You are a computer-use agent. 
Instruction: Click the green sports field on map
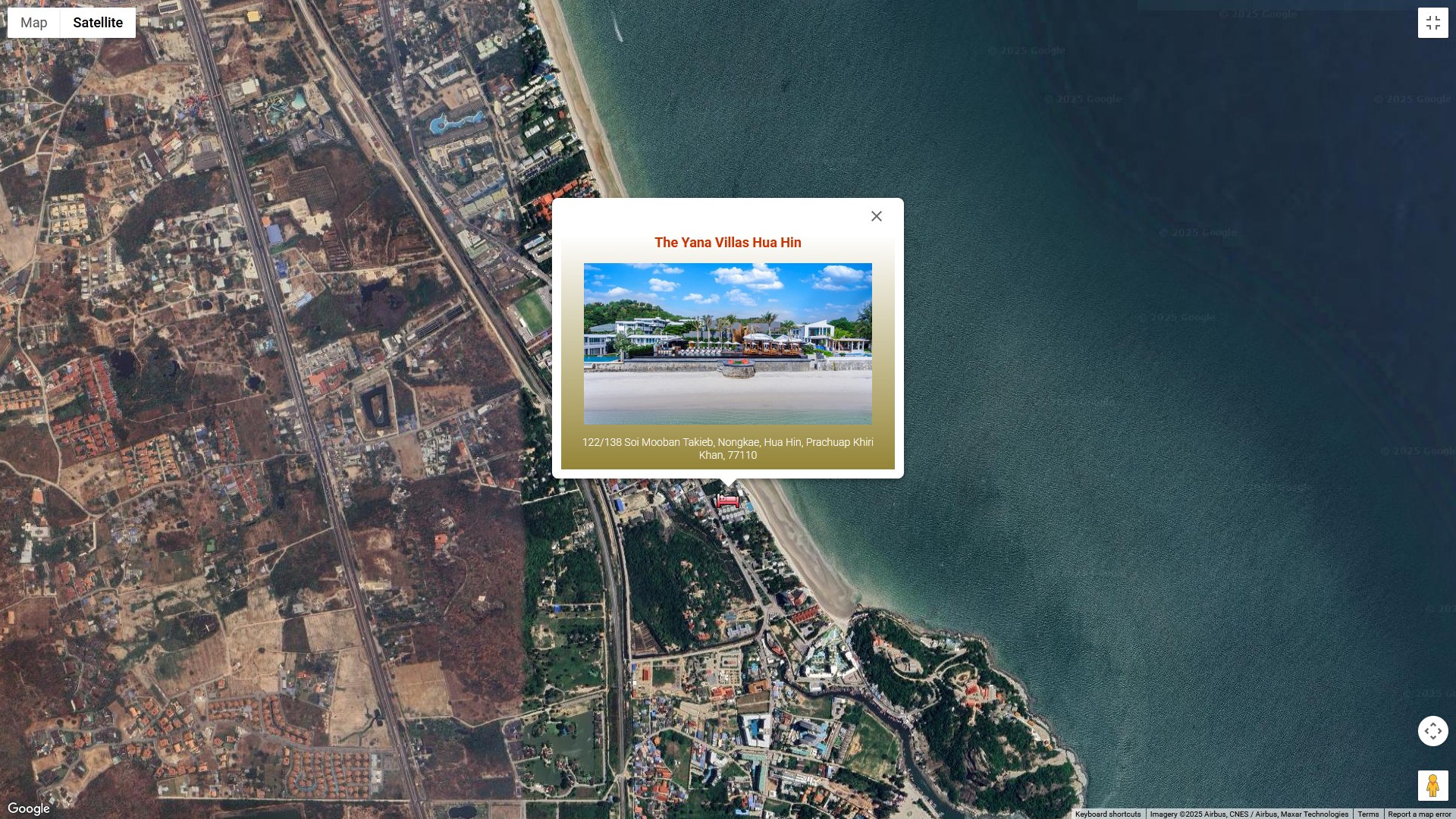click(533, 312)
